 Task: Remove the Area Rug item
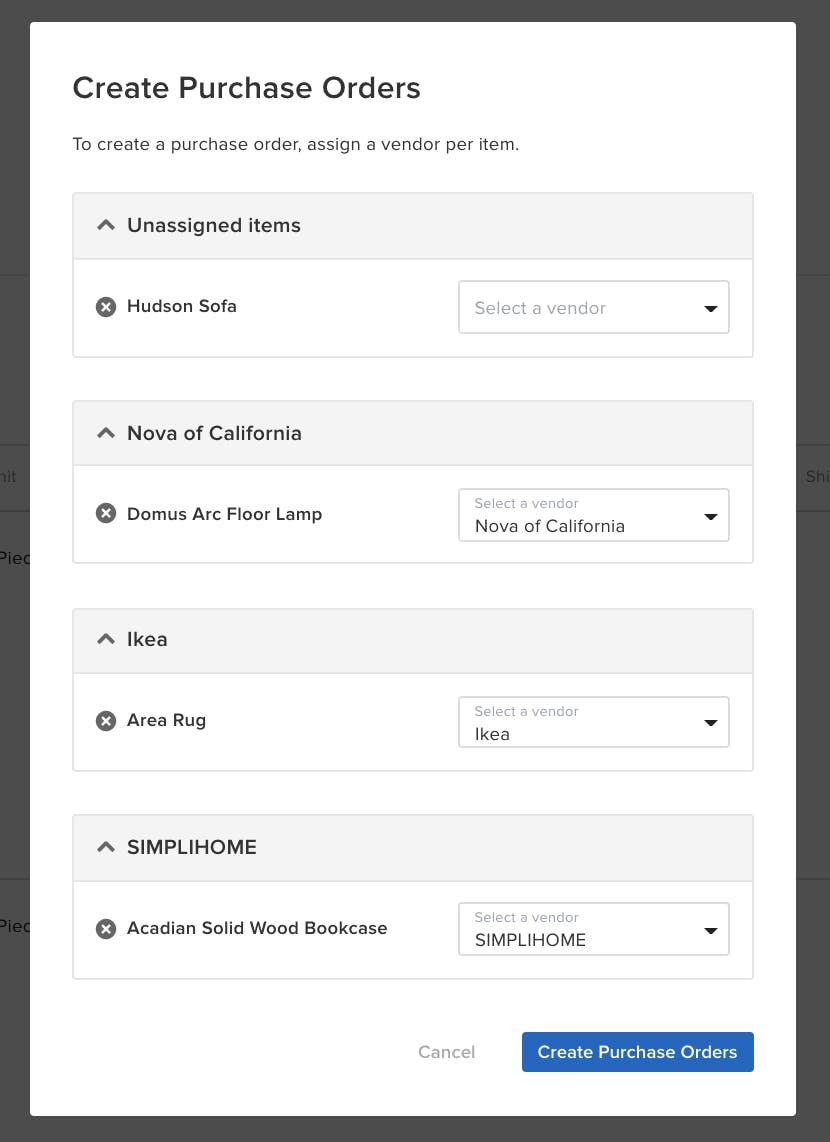tap(106, 720)
